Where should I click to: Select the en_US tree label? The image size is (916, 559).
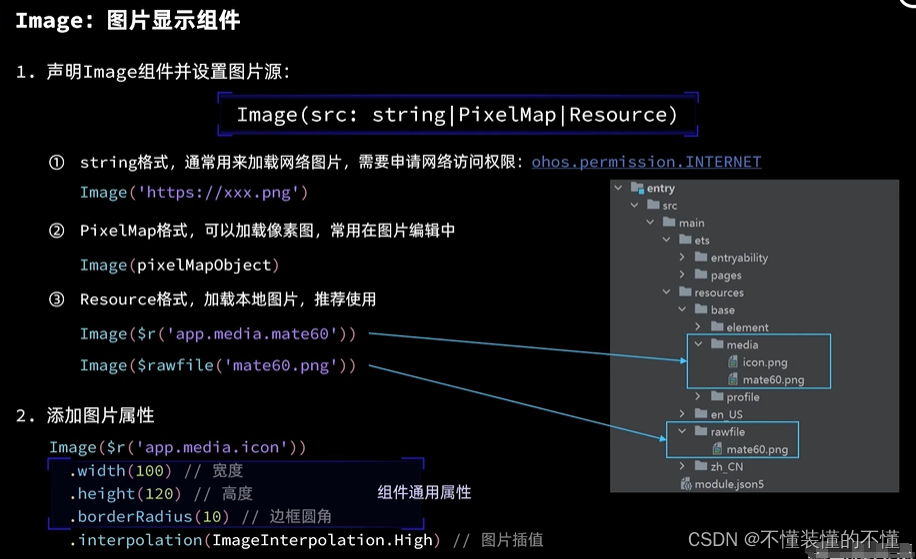tap(727, 415)
